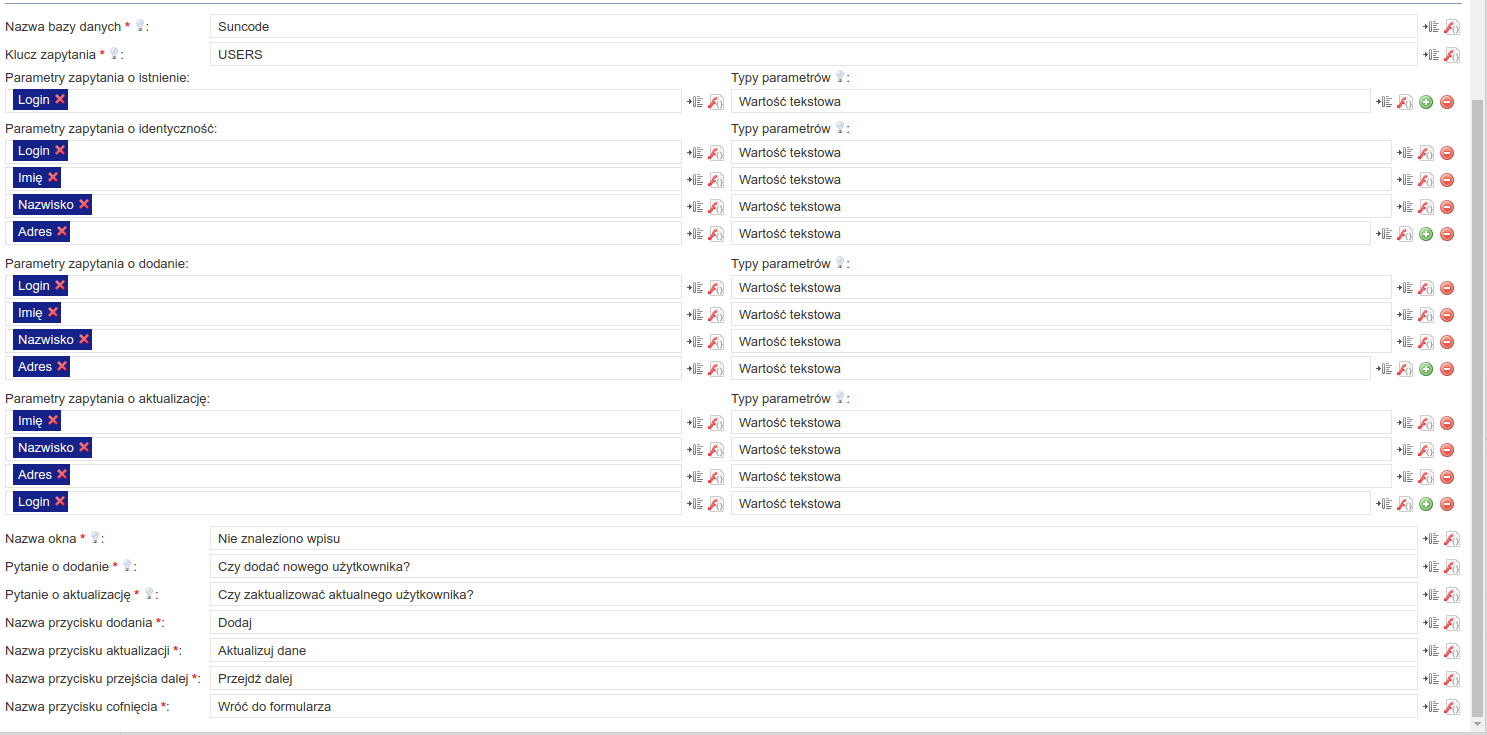Click lightbulb beside Typy parametrów in existence section
The height and width of the screenshot is (735, 1487).
840,76
